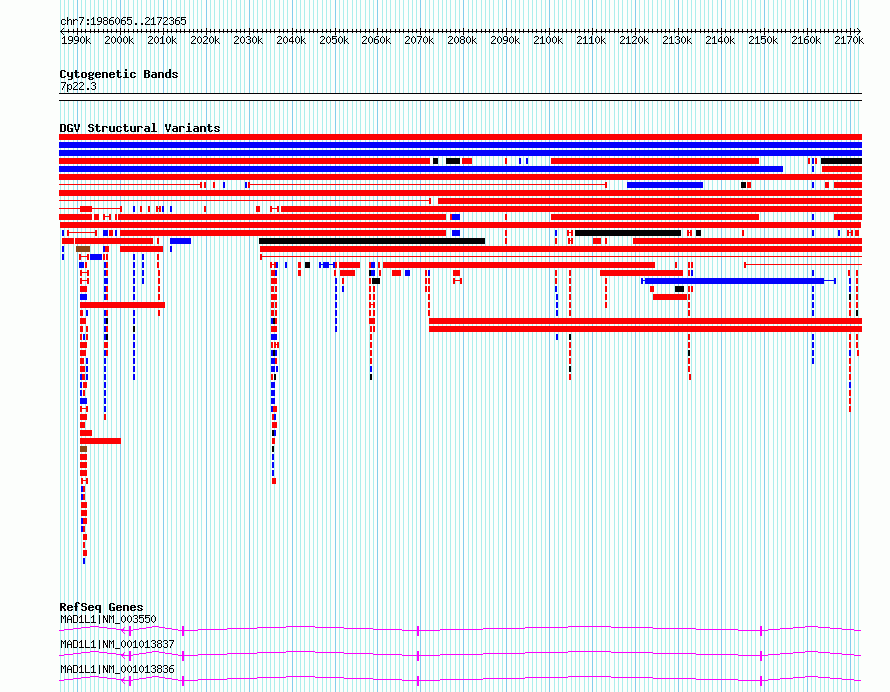Open the MAD1L1|NM_001013836 gene label
The height and width of the screenshot is (692, 890).
point(117,669)
